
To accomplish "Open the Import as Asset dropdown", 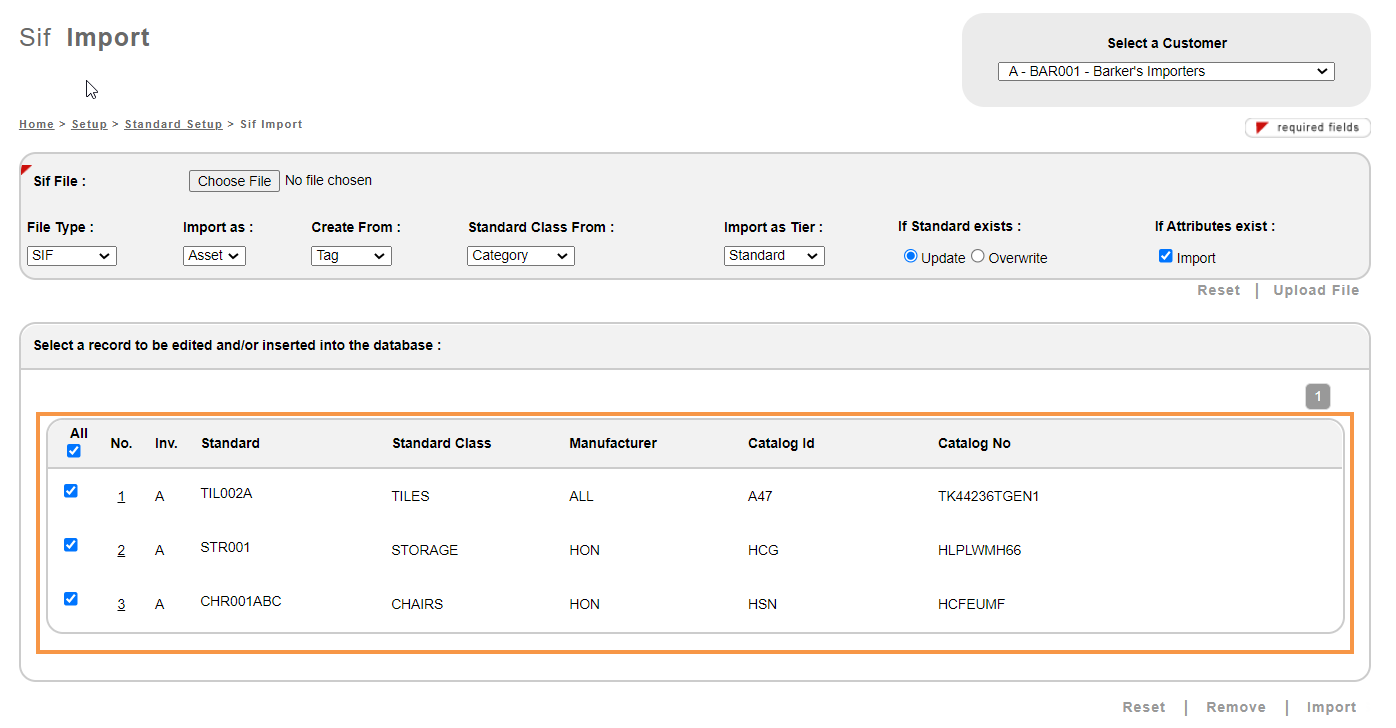I will click(x=214, y=256).
